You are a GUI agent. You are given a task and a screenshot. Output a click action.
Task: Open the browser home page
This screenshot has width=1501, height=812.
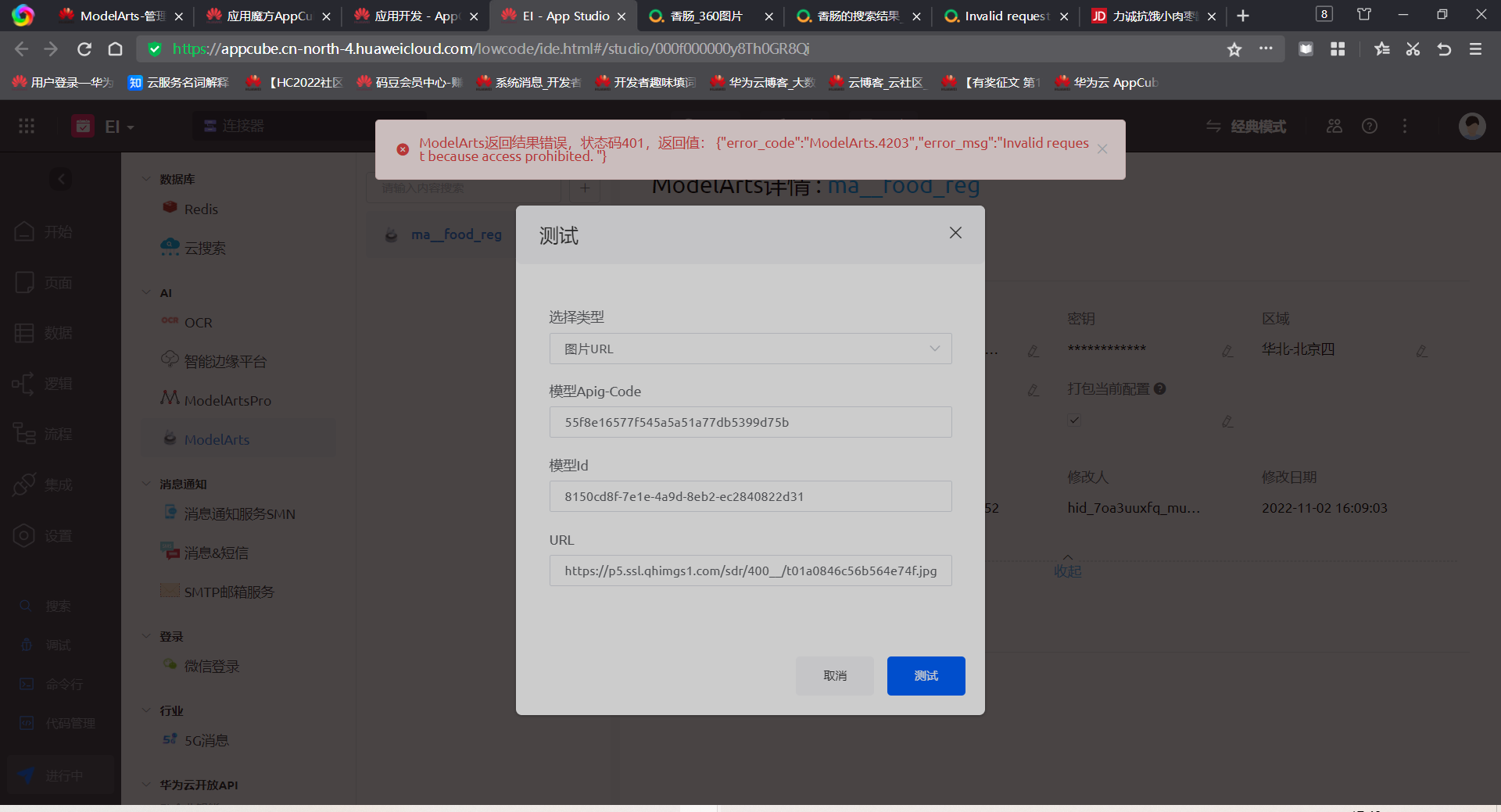(x=115, y=49)
